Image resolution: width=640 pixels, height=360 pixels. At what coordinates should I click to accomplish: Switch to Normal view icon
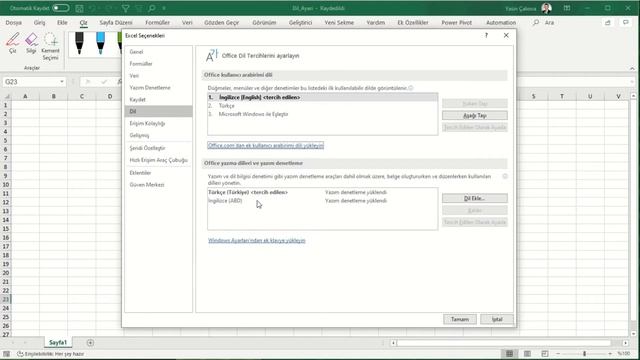pyautogui.click(x=509, y=354)
